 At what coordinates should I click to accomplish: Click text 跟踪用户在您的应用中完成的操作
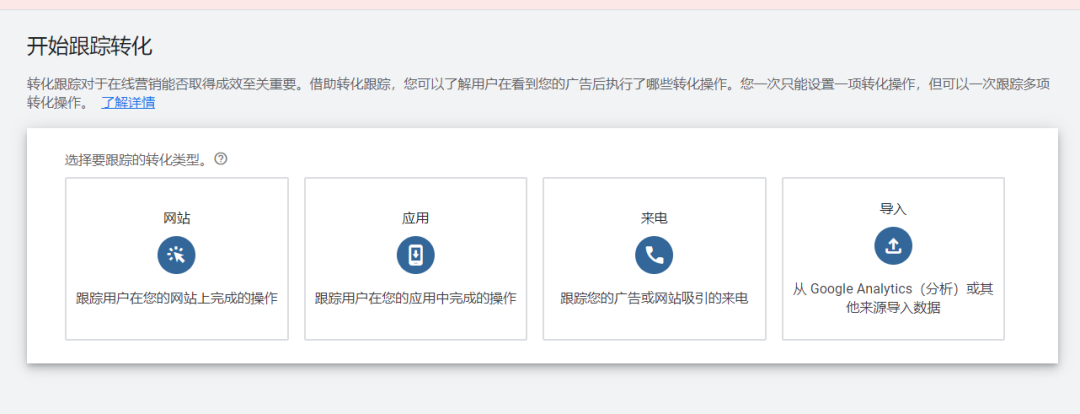tap(415, 299)
